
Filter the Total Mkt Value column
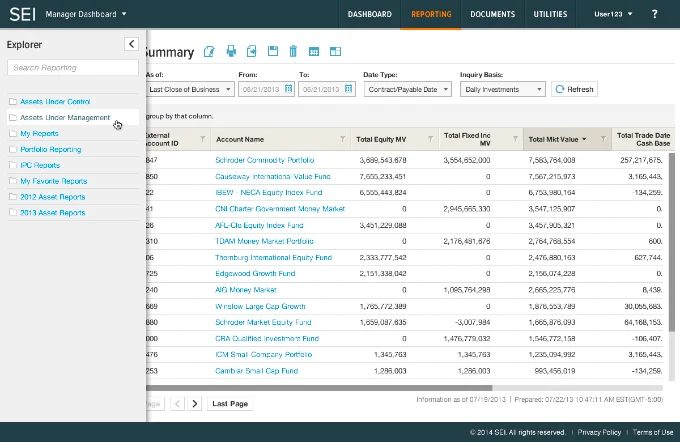point(603,139)
